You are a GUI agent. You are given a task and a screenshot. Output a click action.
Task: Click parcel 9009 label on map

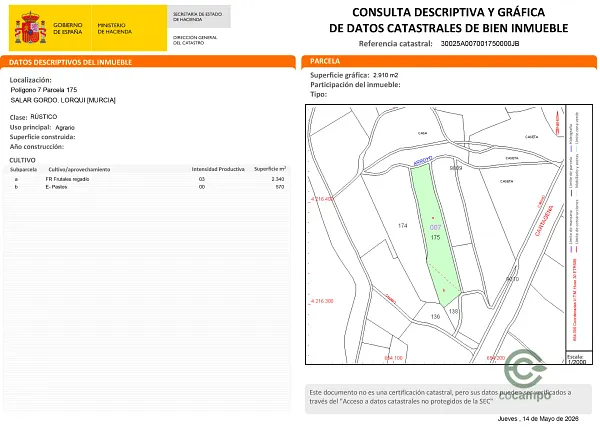(x=456, y=168)
